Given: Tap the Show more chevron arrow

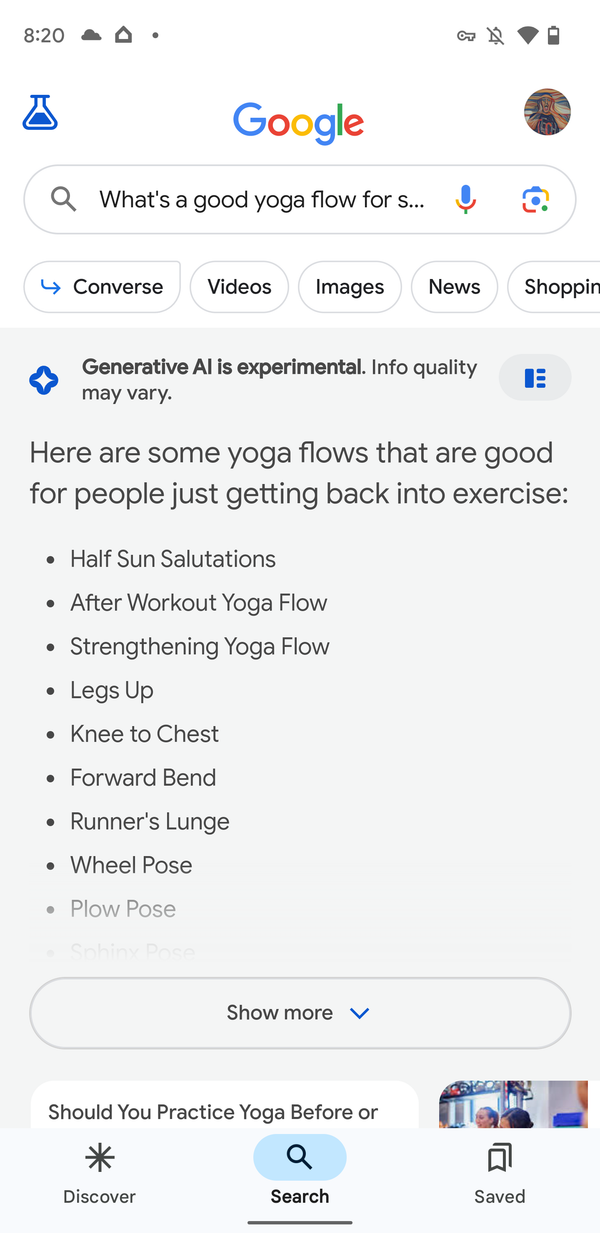Looking at the screenshot, I should coord(360,1013).
